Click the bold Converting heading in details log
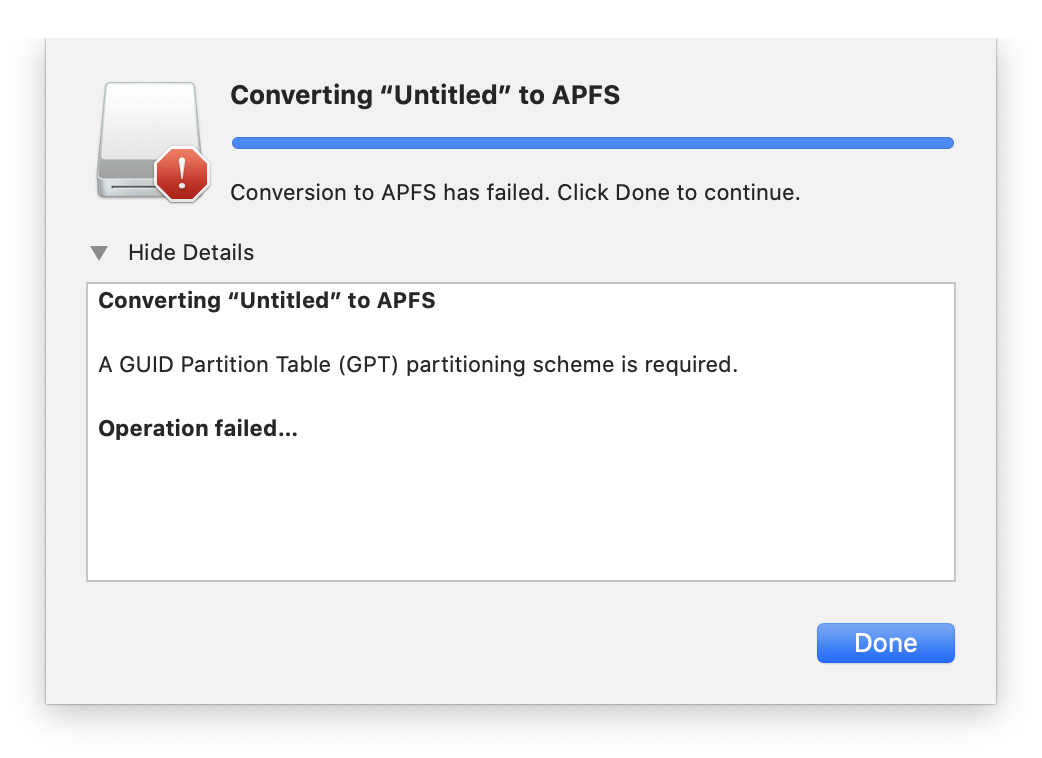The height and width of the screenshot is (758, 1042). (x=266, y=300)
